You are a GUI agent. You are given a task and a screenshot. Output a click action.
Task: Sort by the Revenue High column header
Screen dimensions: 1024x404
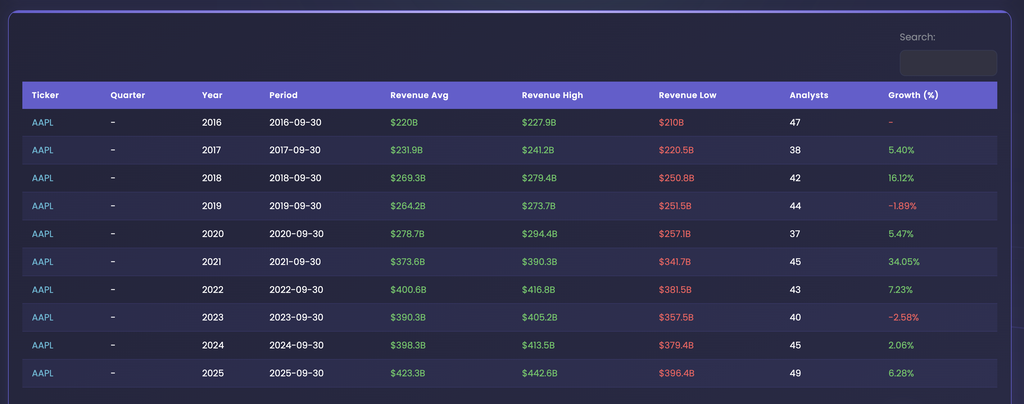(x=552, y=95)
